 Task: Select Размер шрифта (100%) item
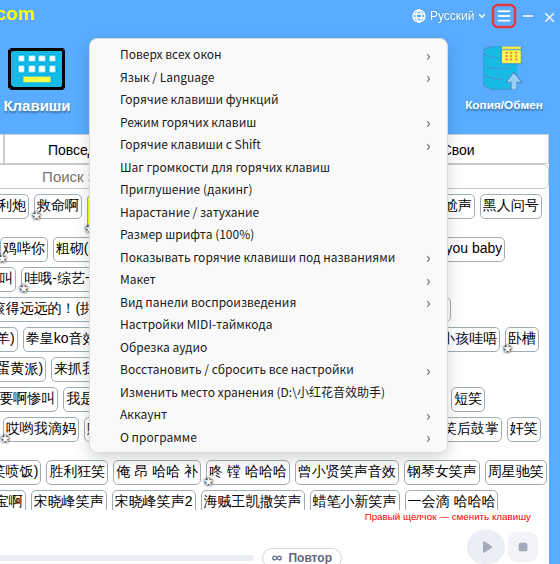(268, 235)
